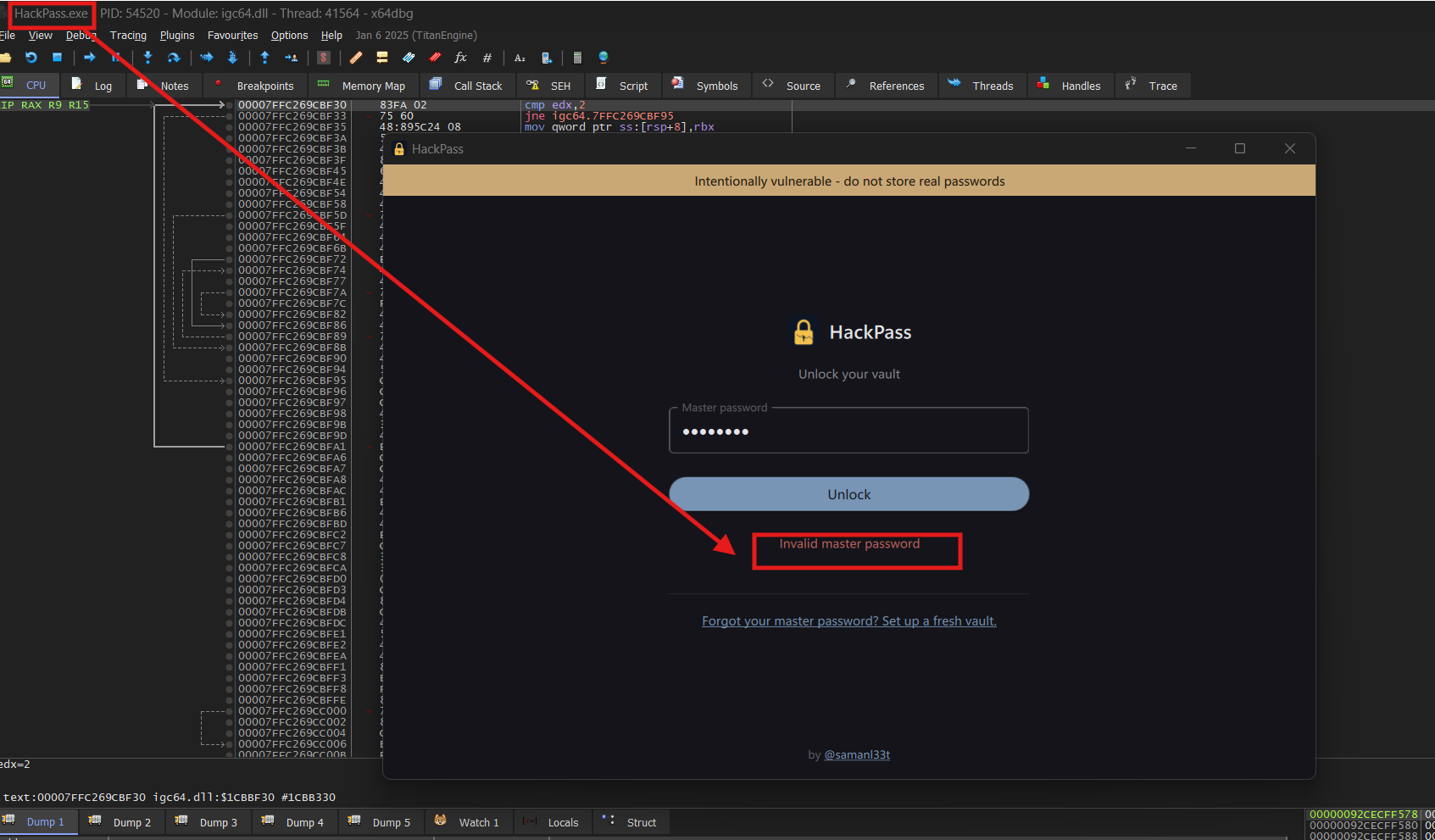Restart the debuggee with the restart icon
The width and height of the screenshot is (1435, 840).
point(31,58)
